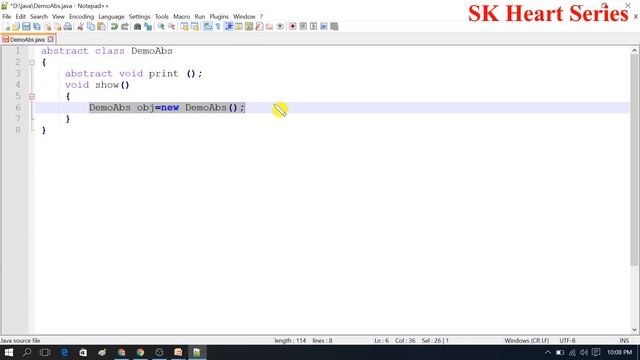Toggle synchronize vertical scrolling
This screenshot has width=640, height=360.
pyautogui.click(x=184, y=27)
